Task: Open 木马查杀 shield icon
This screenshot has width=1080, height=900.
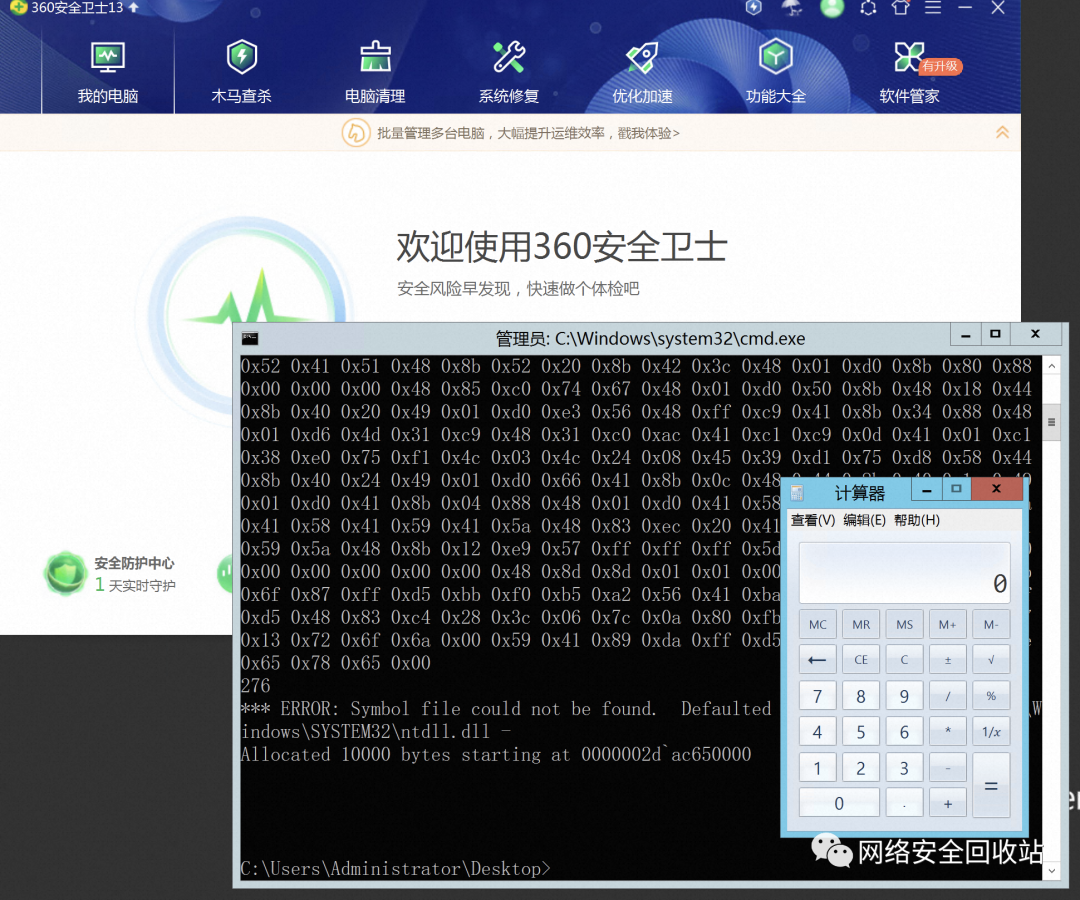Action: coord(242,57)
